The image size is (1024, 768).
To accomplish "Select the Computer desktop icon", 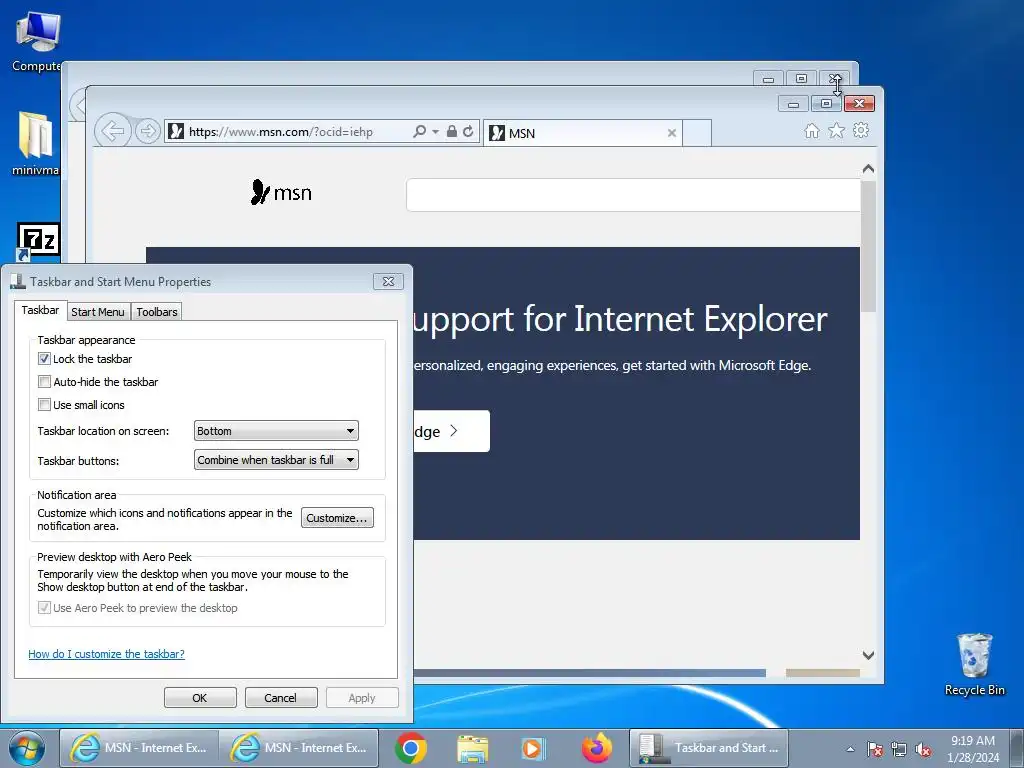I will click(x=37, y=42).
